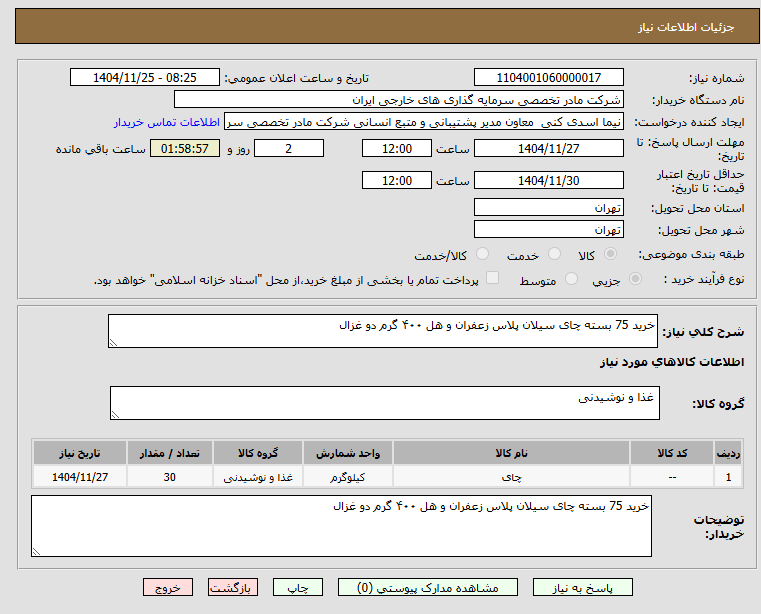The height and width of the screenshot is (614, 761).
Task: Click the ردیف column header
Action: point(728,453)
